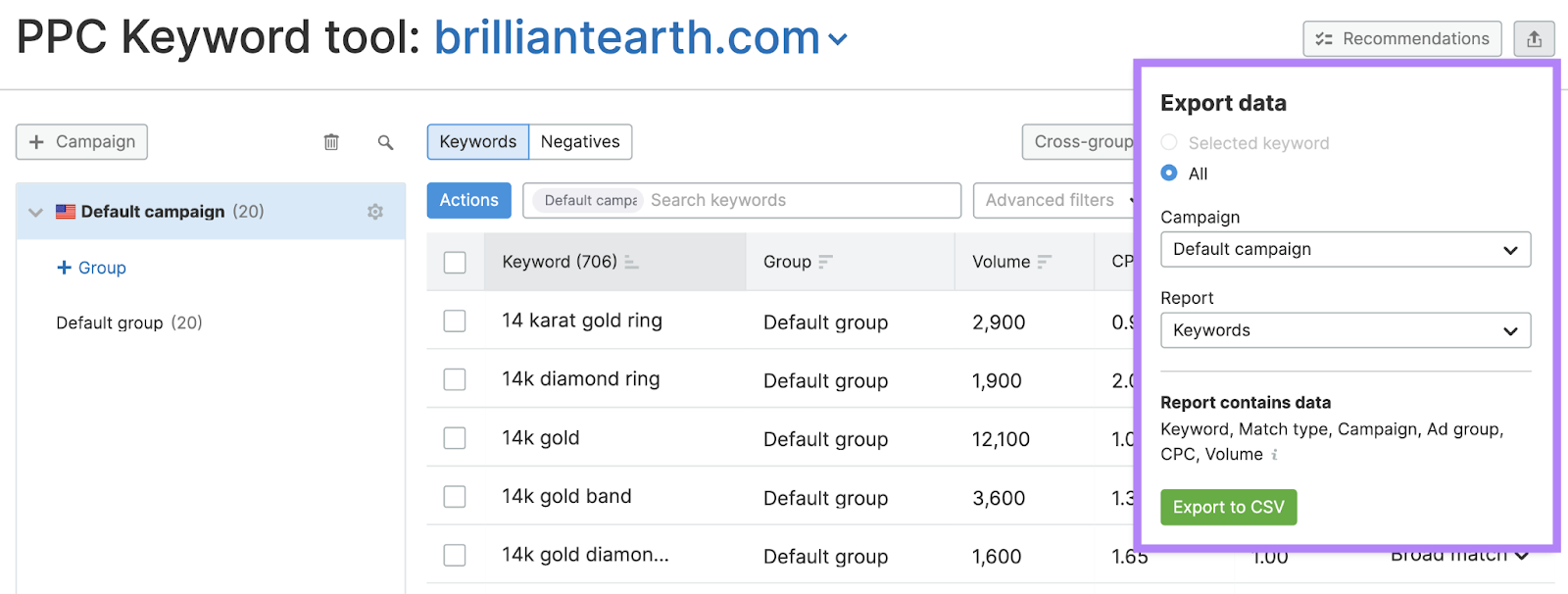Sort by Group column sort icon
The height and width of the screenshot is (594, 1568).
(825, 262)
